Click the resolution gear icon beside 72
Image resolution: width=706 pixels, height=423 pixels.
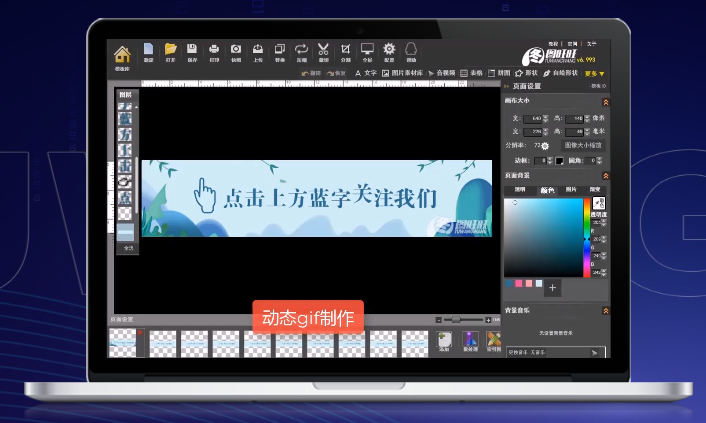click(545, 146)
